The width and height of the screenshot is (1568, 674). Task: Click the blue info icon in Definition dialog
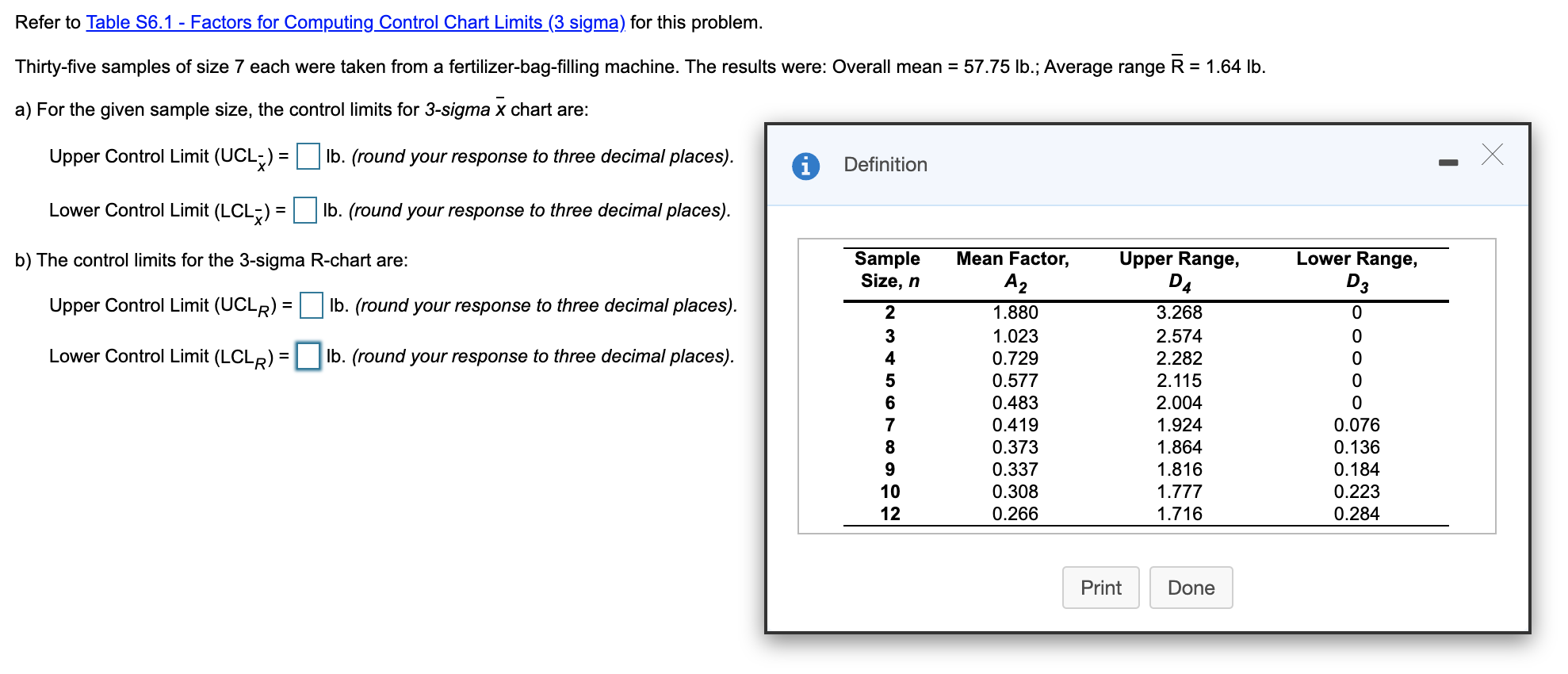tap(806, 165)
